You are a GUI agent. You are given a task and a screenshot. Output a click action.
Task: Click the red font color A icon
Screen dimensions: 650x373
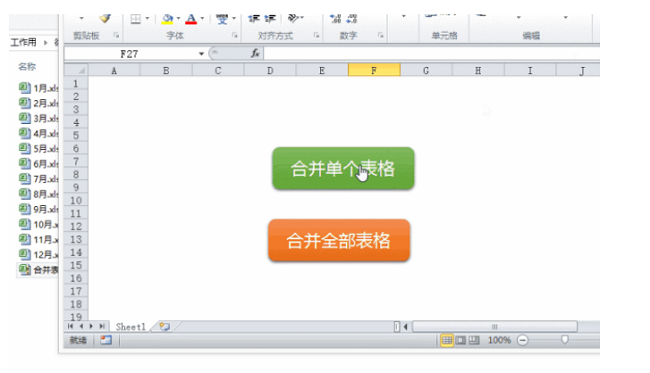(x=191, y=19)
